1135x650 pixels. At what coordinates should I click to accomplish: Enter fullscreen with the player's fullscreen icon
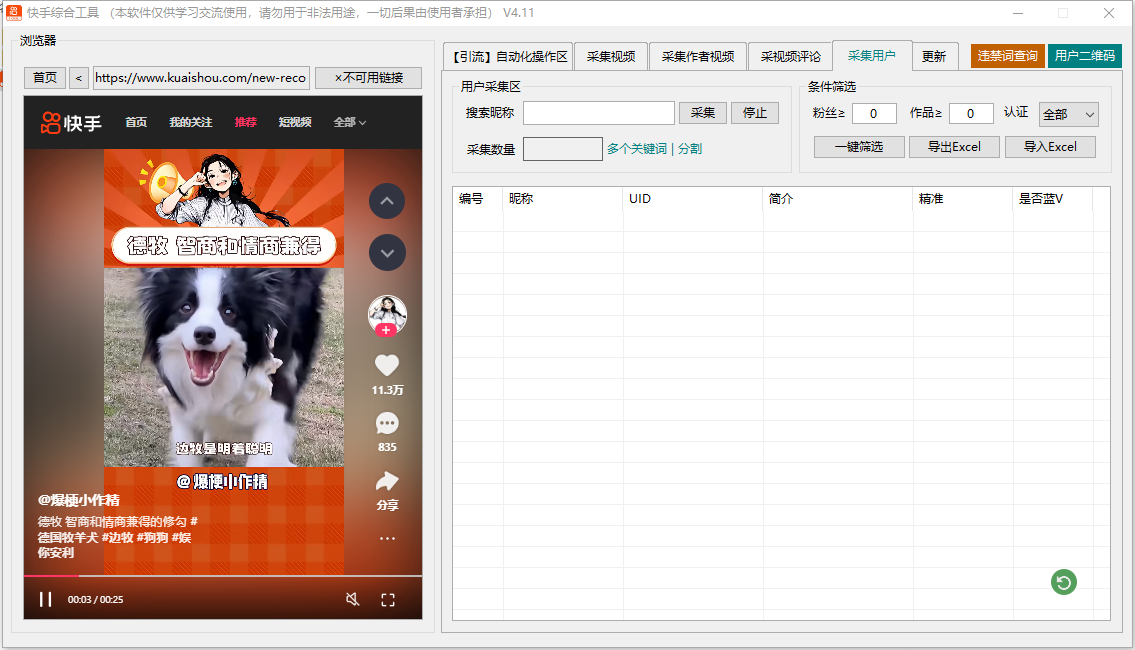click(389, 599)
